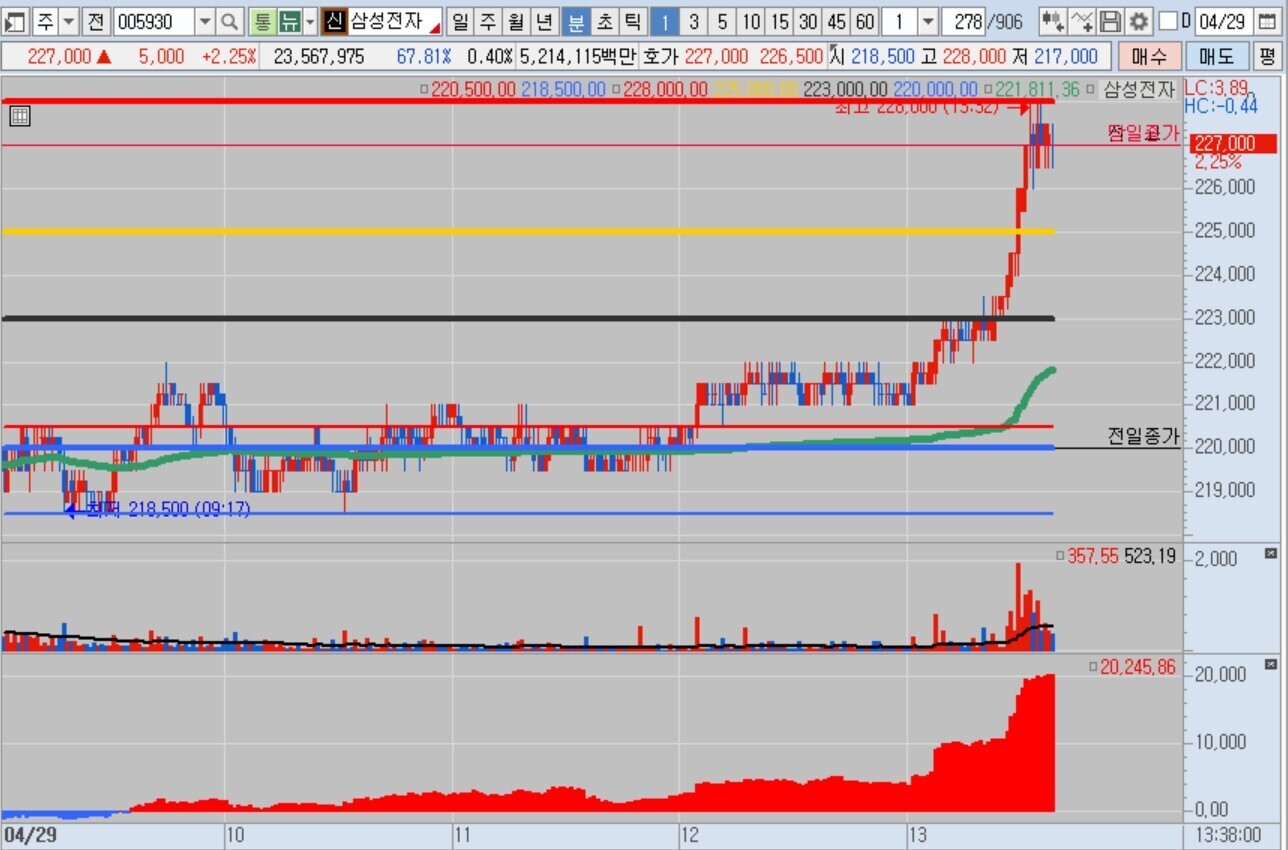Switch to 틱 (tick) chart period
1288x850 pixels.
pyautogui.click(x=632, y=21)
